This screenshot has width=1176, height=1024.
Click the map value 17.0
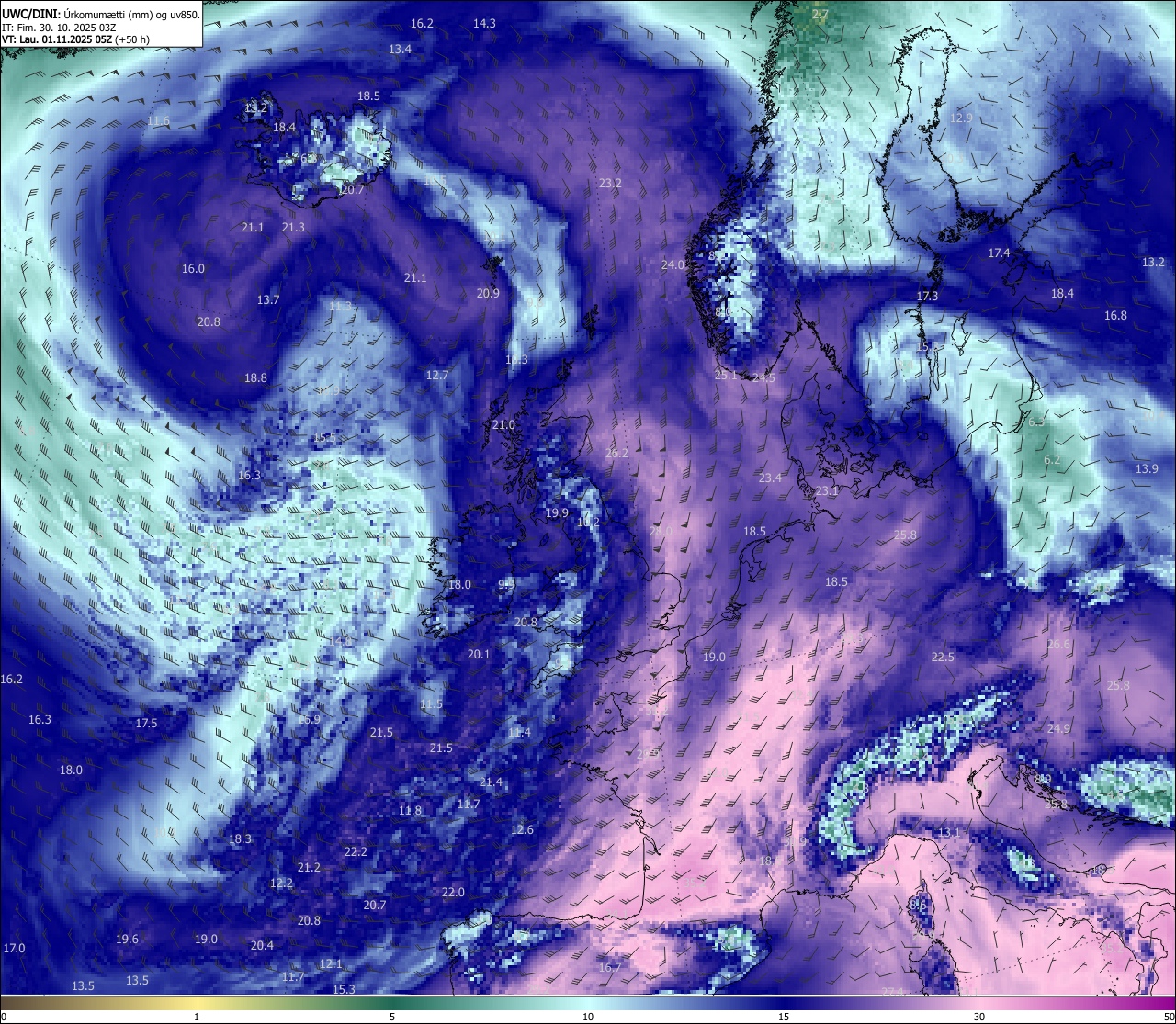pyautogui.click(x=14, y=948)
